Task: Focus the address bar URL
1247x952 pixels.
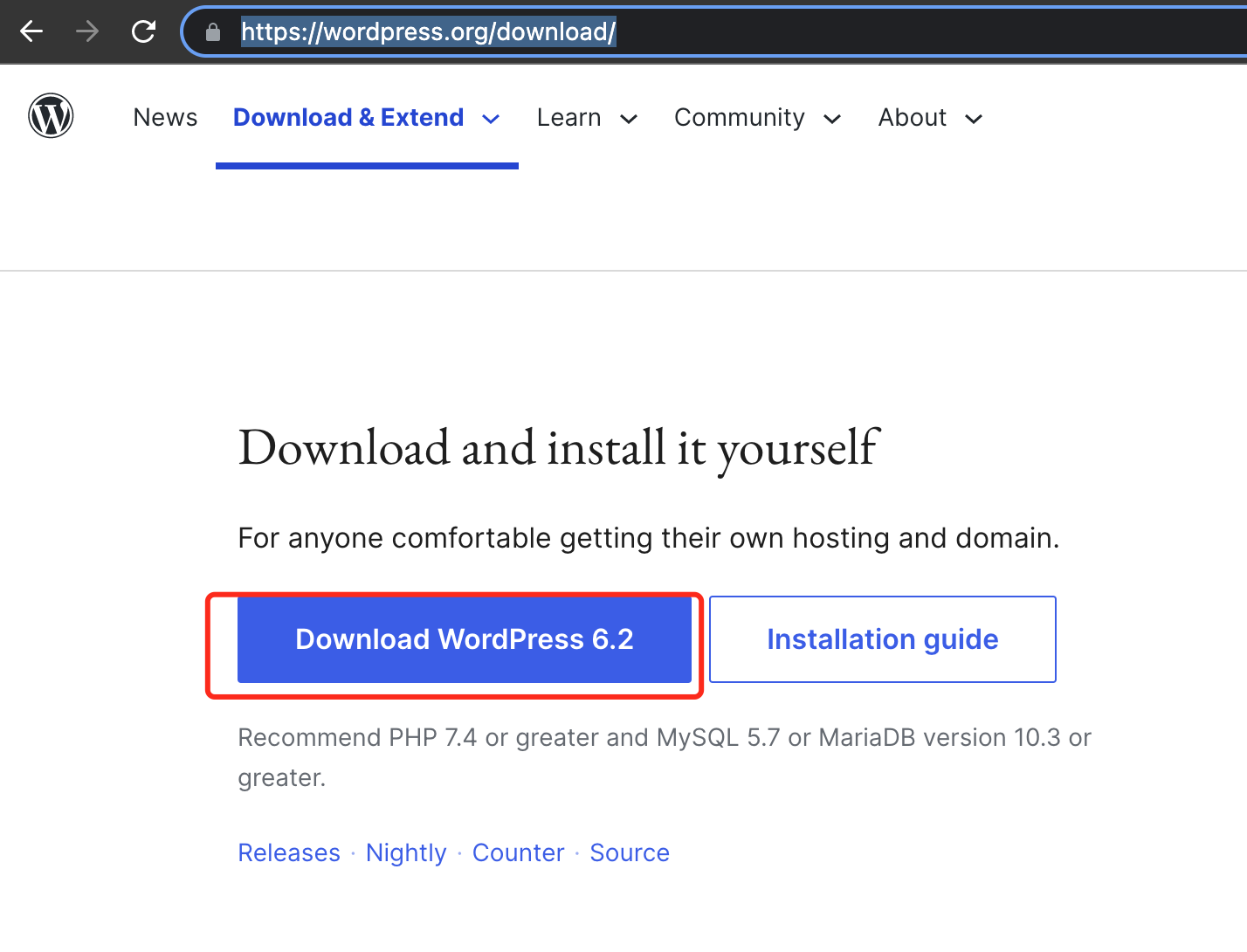Action: click(x=428, y=32)
